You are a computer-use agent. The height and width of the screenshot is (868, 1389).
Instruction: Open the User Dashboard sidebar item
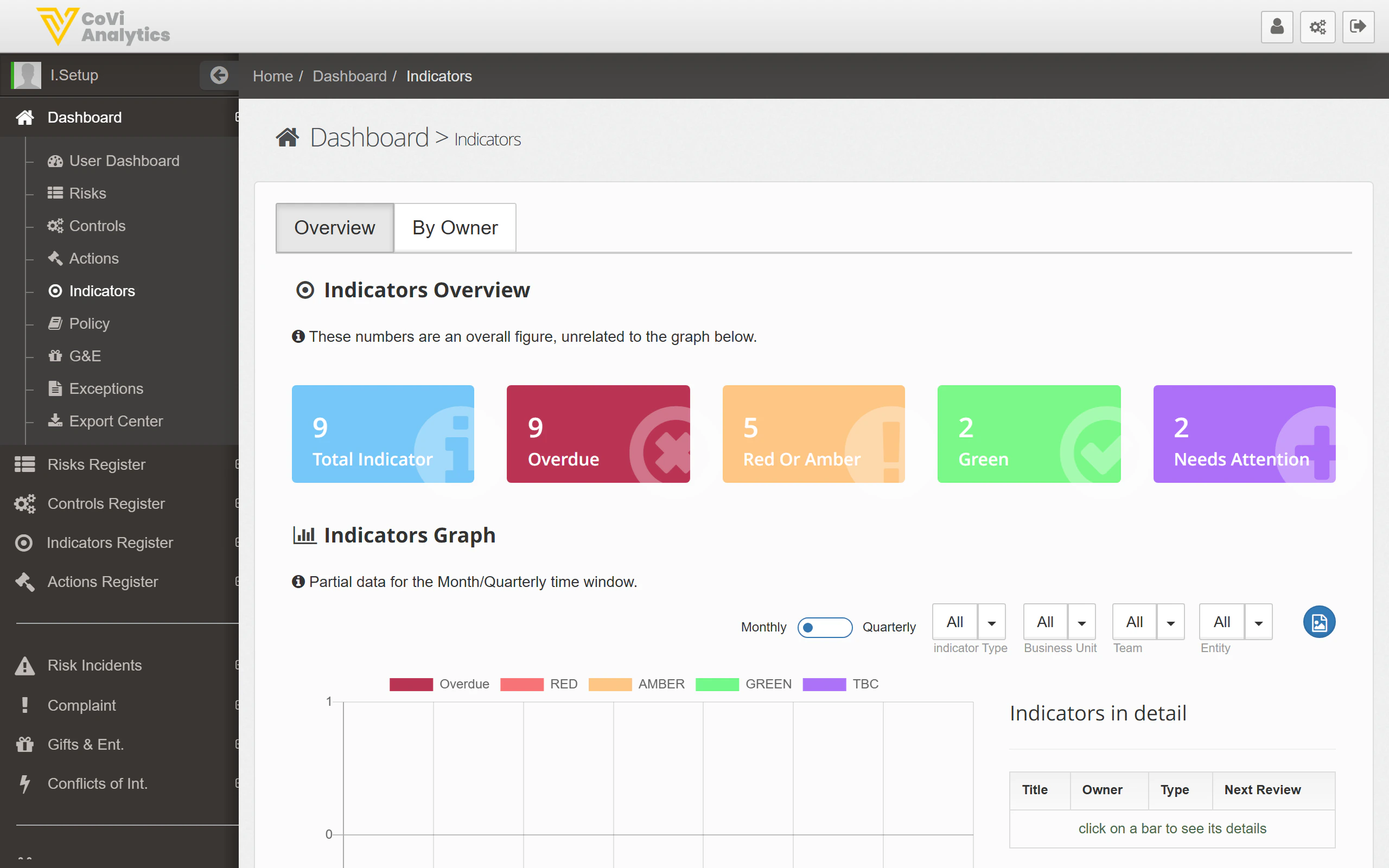click(124, 161)
